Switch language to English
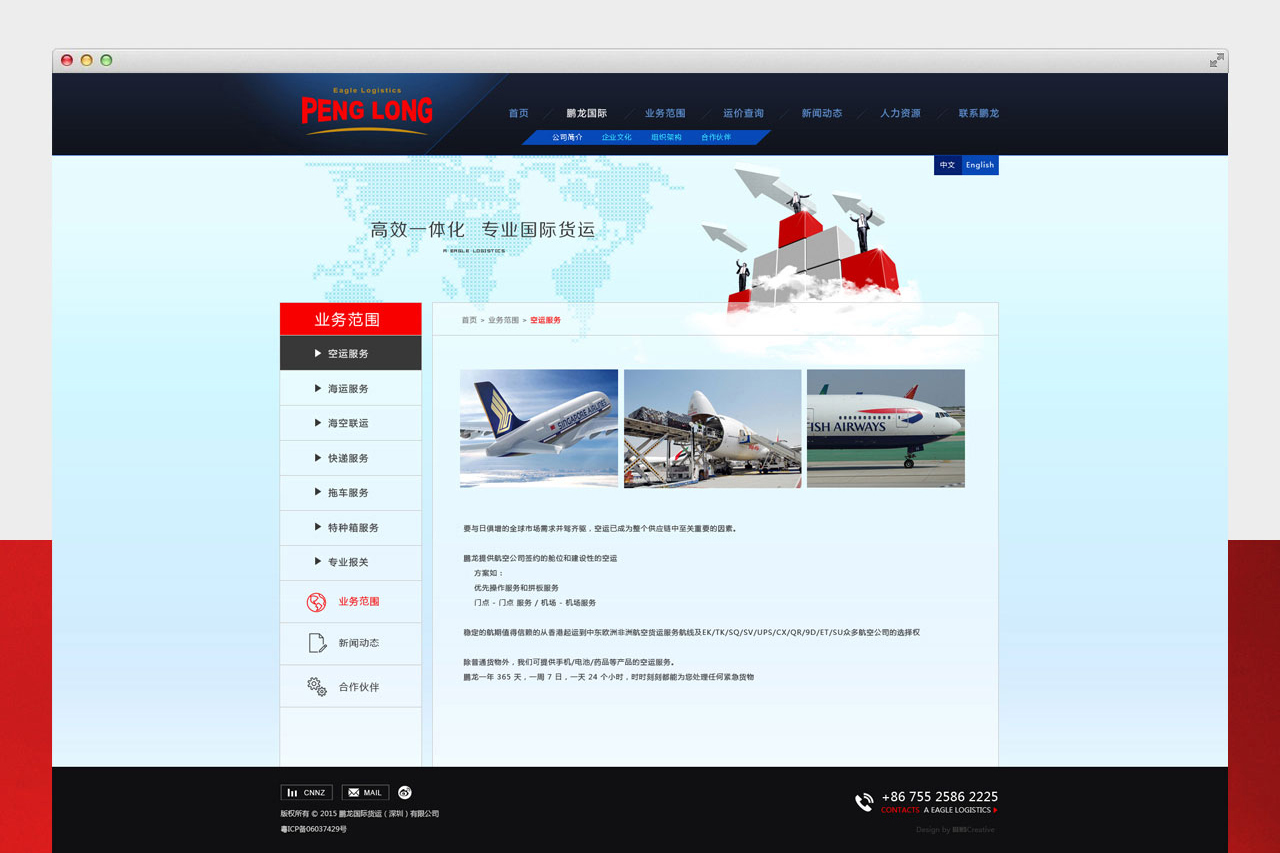1280x853 pixels. click(x=980, y=165)
